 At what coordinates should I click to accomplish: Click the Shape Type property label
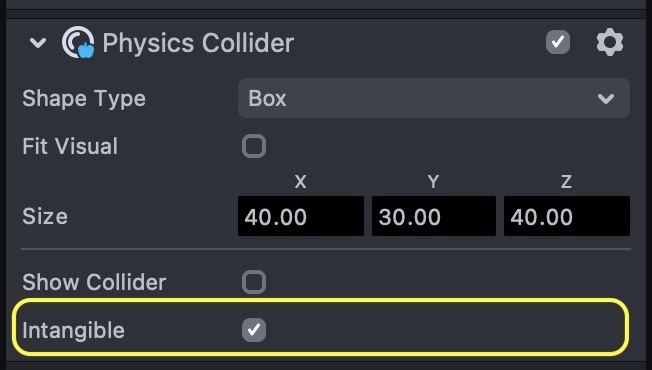tap(84, 99)
